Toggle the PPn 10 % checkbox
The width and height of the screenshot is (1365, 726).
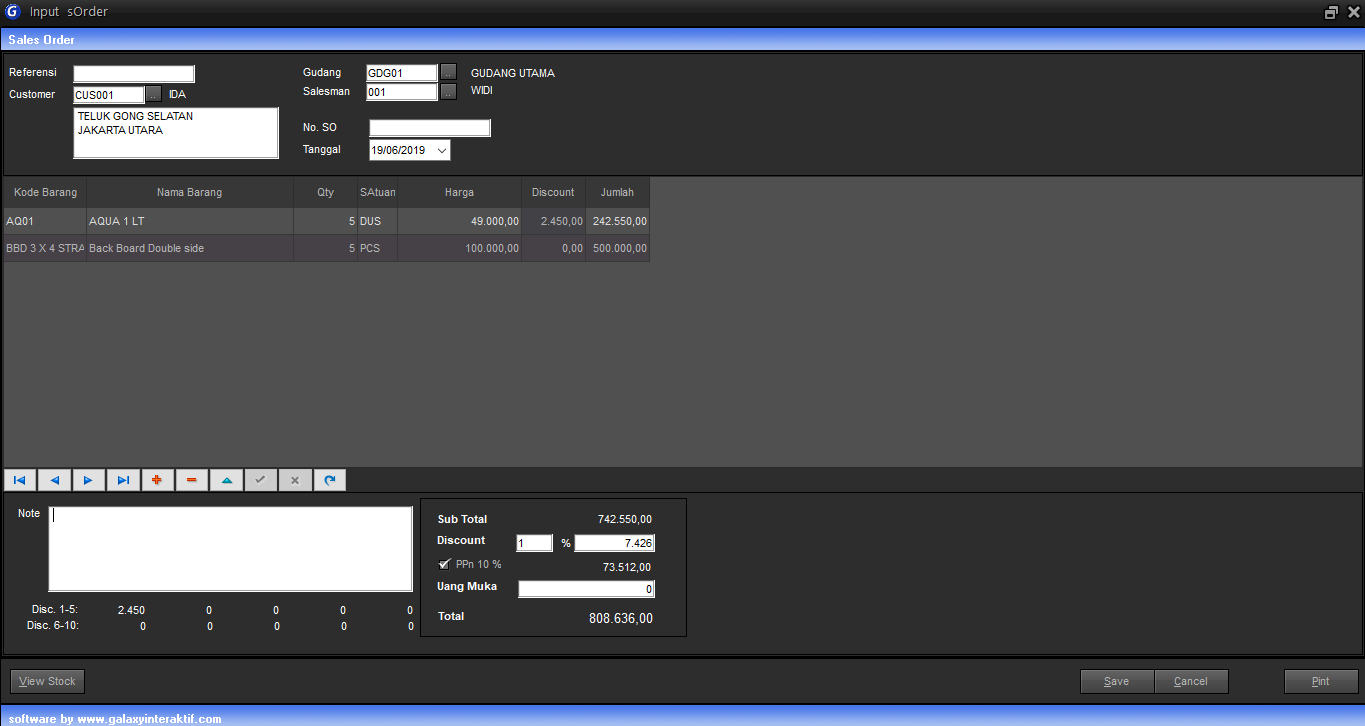pyautogui.click(x=445, y=564)
